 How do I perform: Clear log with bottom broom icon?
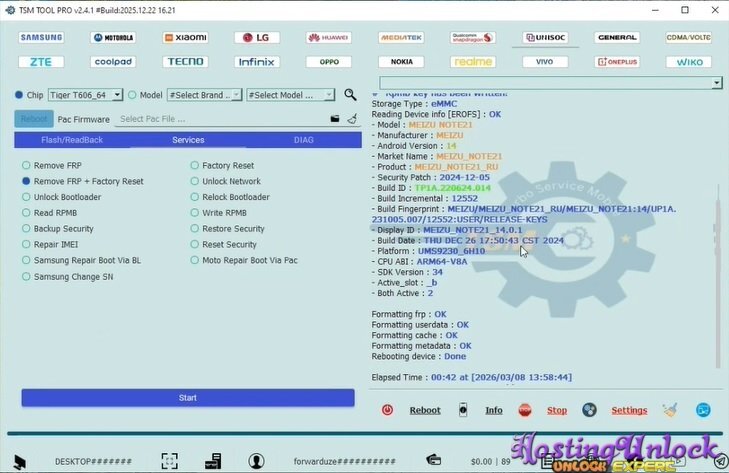[670, 410]
